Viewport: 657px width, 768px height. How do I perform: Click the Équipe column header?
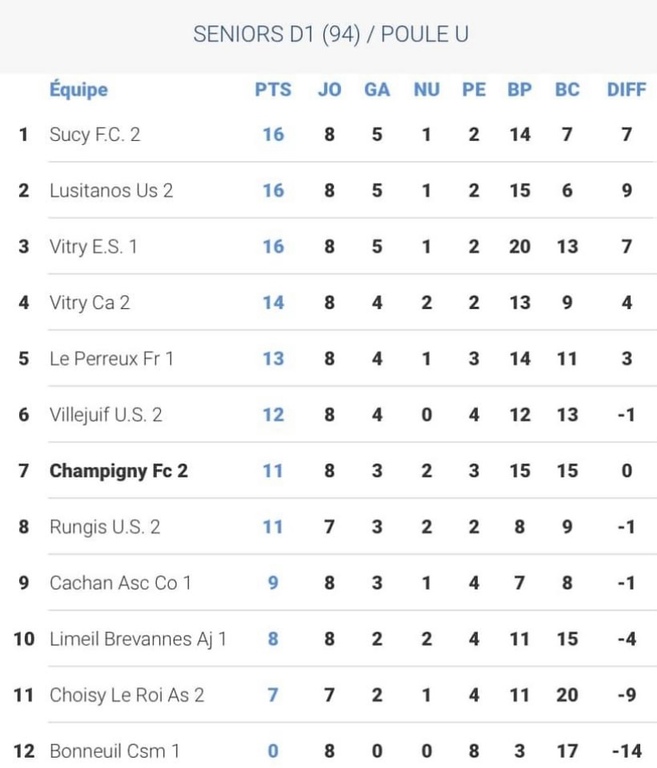78,89
